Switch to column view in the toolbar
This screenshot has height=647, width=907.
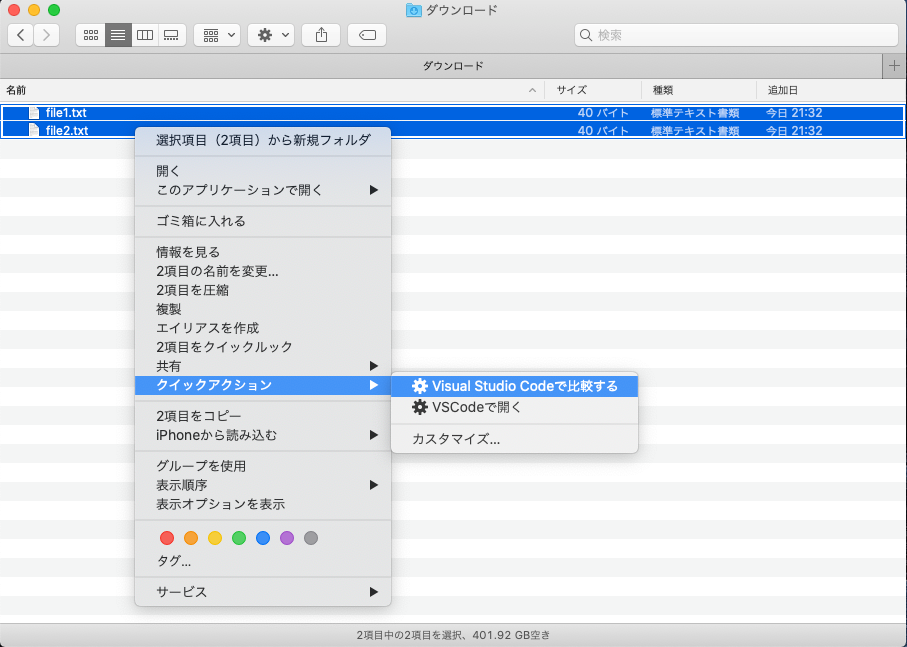coord(144,35)
